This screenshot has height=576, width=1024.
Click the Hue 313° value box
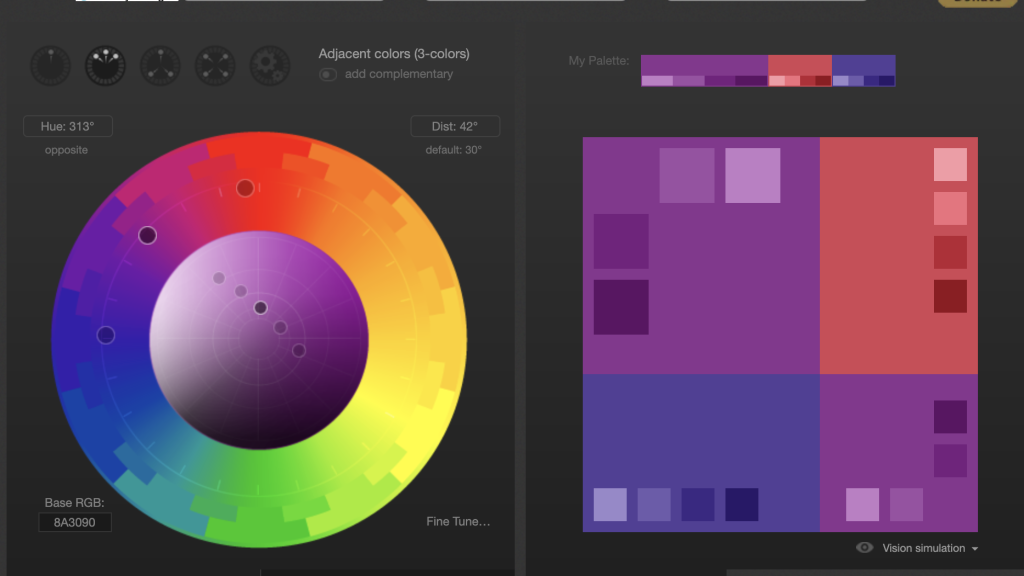click(68, 126)
